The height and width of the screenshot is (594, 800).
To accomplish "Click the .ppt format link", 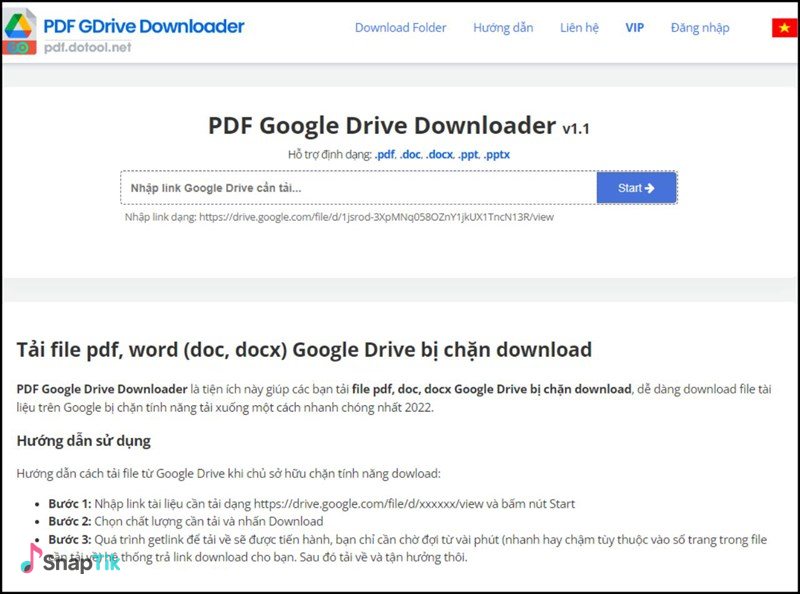I will tap(469, 155).
